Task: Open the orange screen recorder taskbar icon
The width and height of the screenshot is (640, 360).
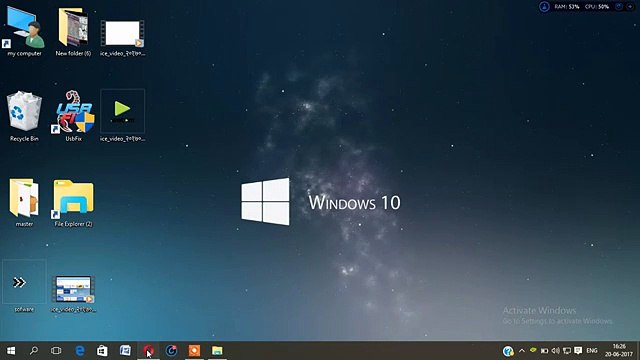Action: click(x=194, y=351)
